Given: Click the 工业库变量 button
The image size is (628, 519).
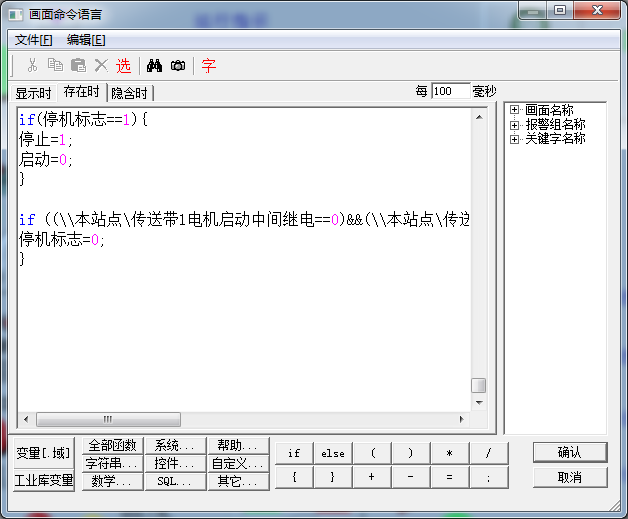Looking at the screenshot, I should click(x=44, y=480).
